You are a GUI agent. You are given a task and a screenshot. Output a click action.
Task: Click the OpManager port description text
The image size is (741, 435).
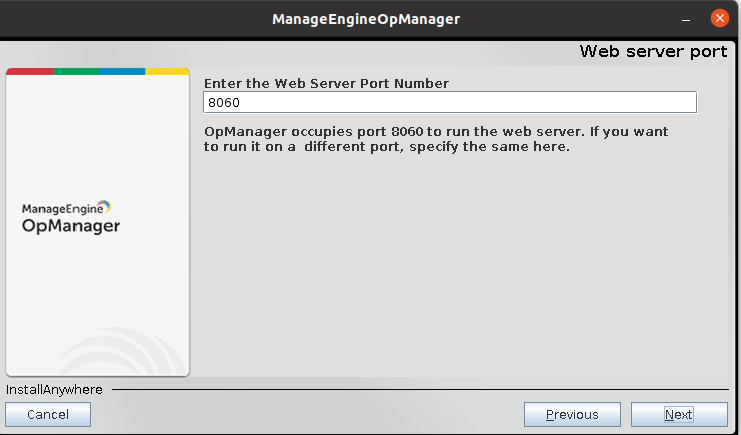(x=436, y=139)
